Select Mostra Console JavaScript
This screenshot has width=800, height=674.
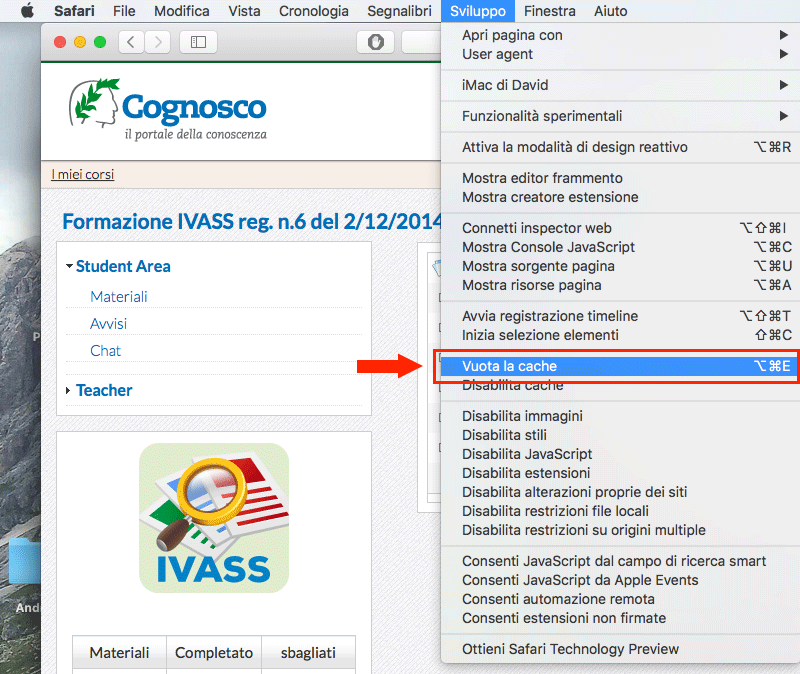point(620,247)
